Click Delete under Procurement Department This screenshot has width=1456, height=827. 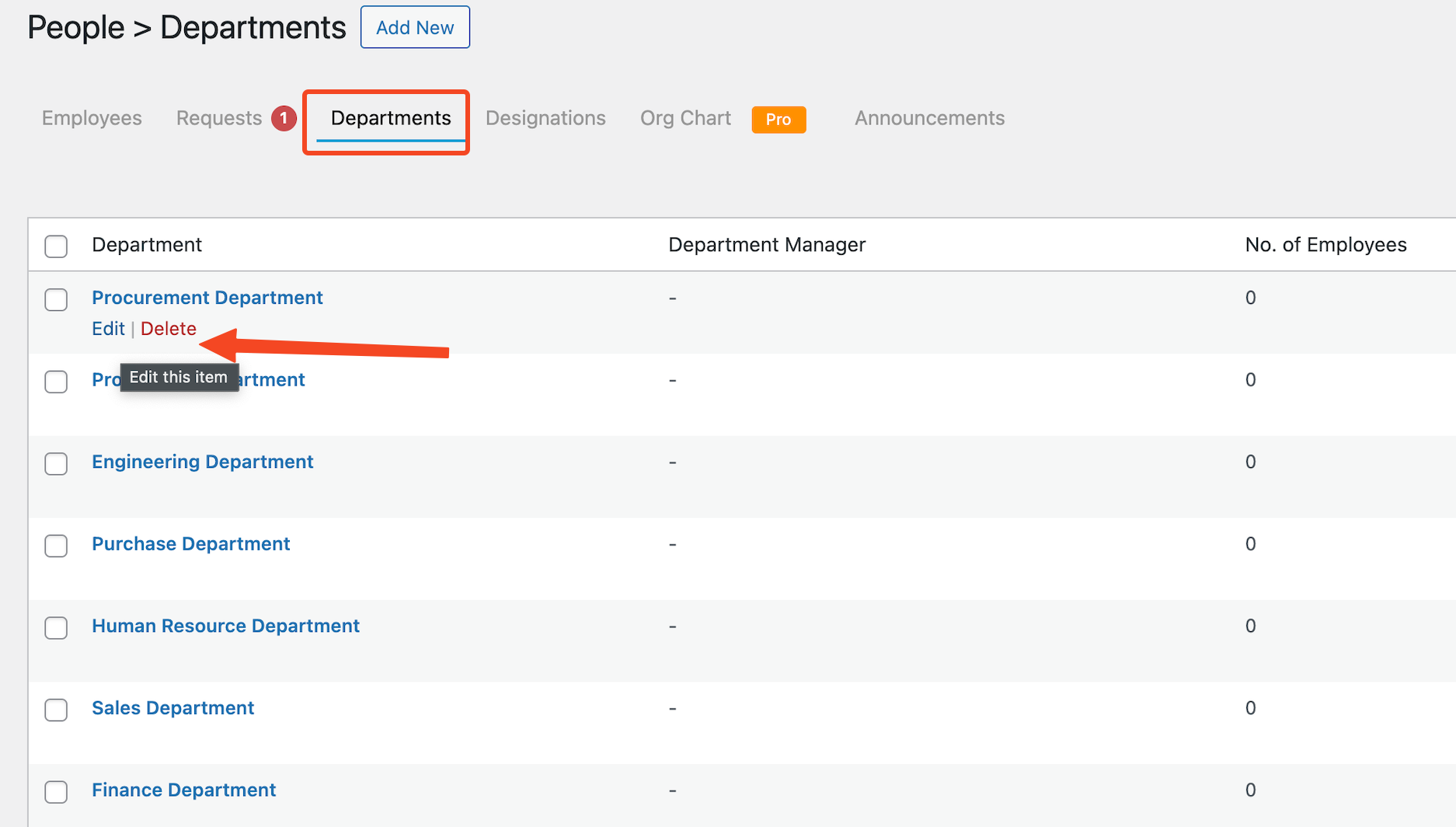pos(169,329)
